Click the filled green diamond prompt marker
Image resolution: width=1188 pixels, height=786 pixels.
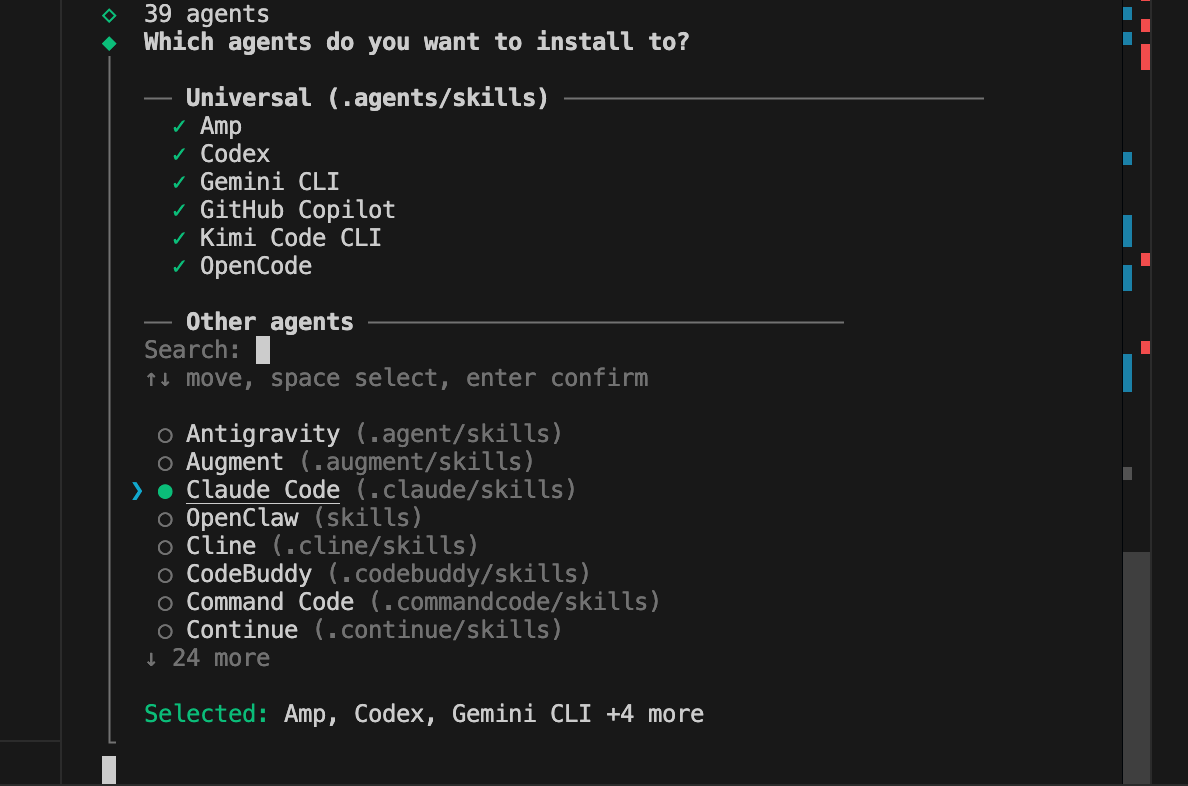pos(109,43)
